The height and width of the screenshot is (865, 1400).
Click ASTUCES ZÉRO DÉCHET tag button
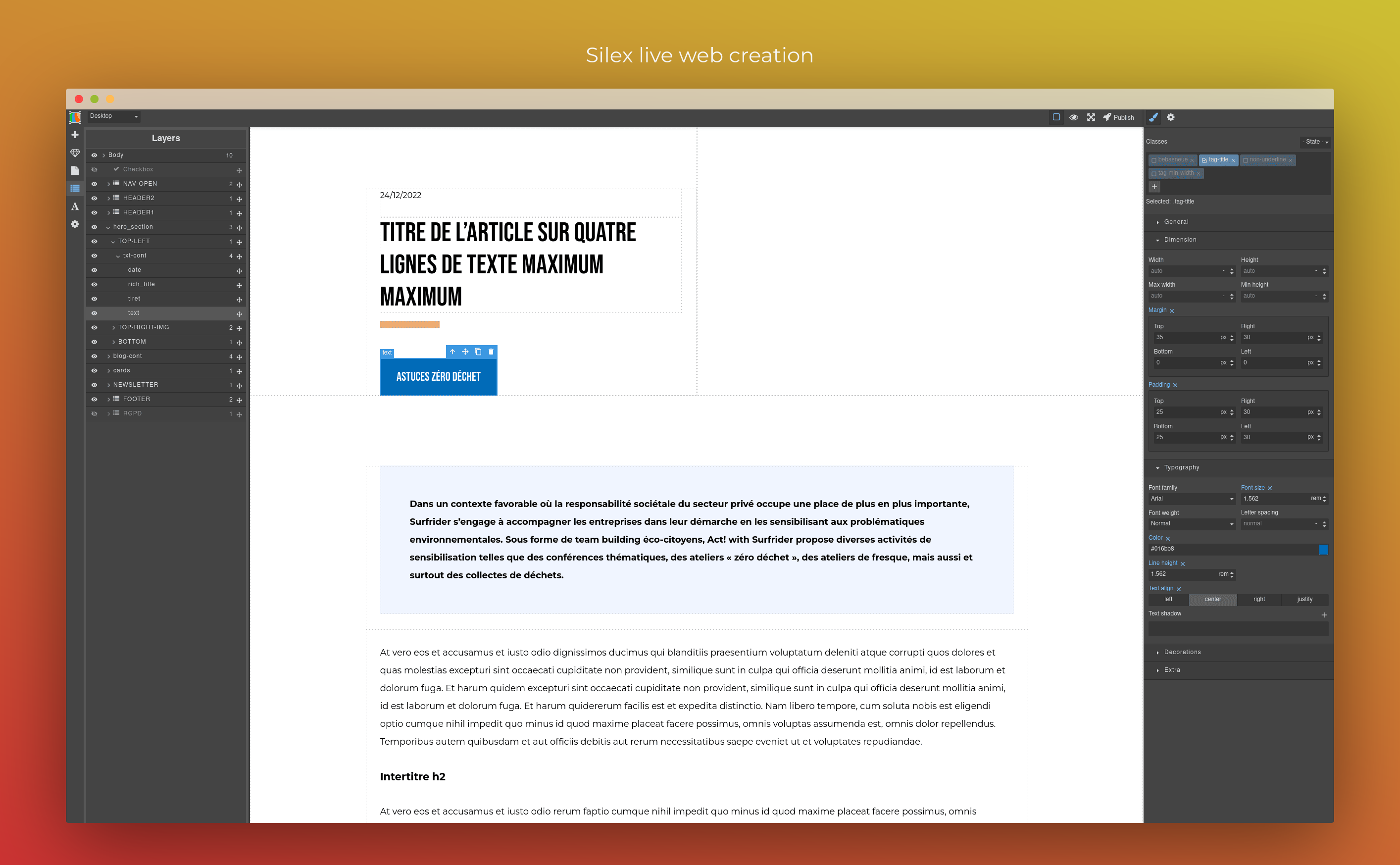(x=437, y=377)
